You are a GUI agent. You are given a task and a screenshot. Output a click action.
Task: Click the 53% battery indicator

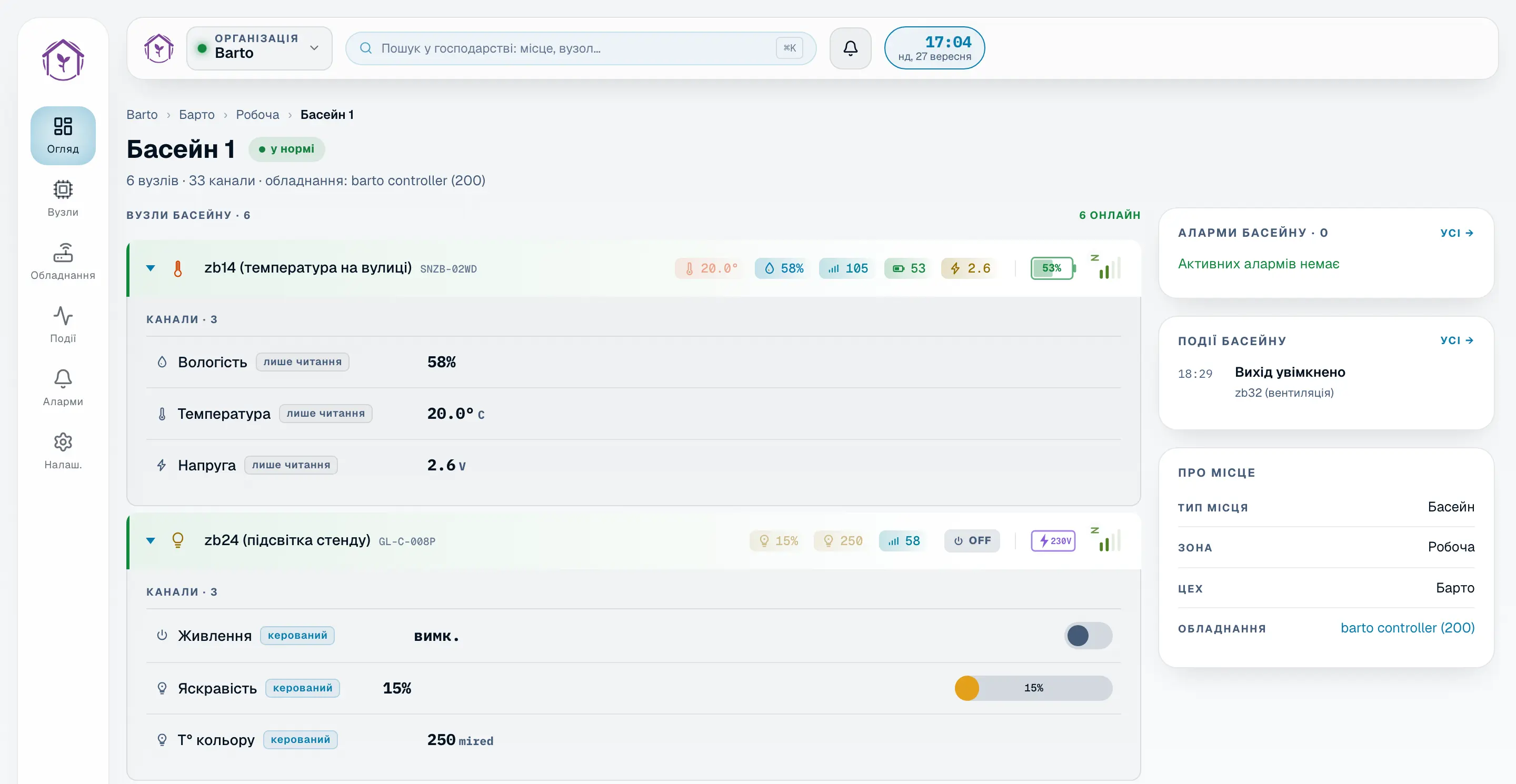coord(1053,268)
